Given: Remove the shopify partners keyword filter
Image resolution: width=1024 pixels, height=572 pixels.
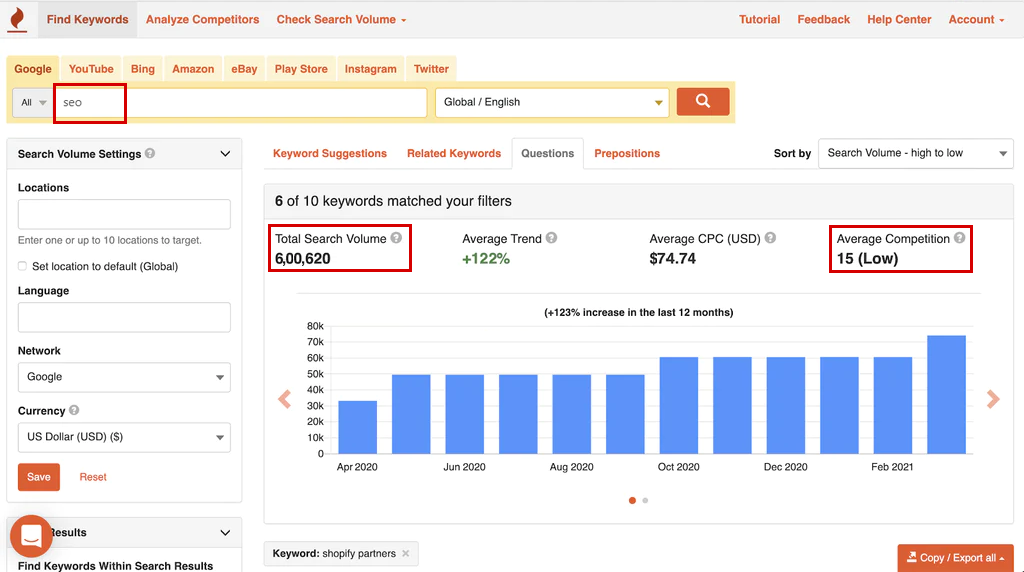Looking at the screenshot, I should pyautogui.click(x=406, y=553).
